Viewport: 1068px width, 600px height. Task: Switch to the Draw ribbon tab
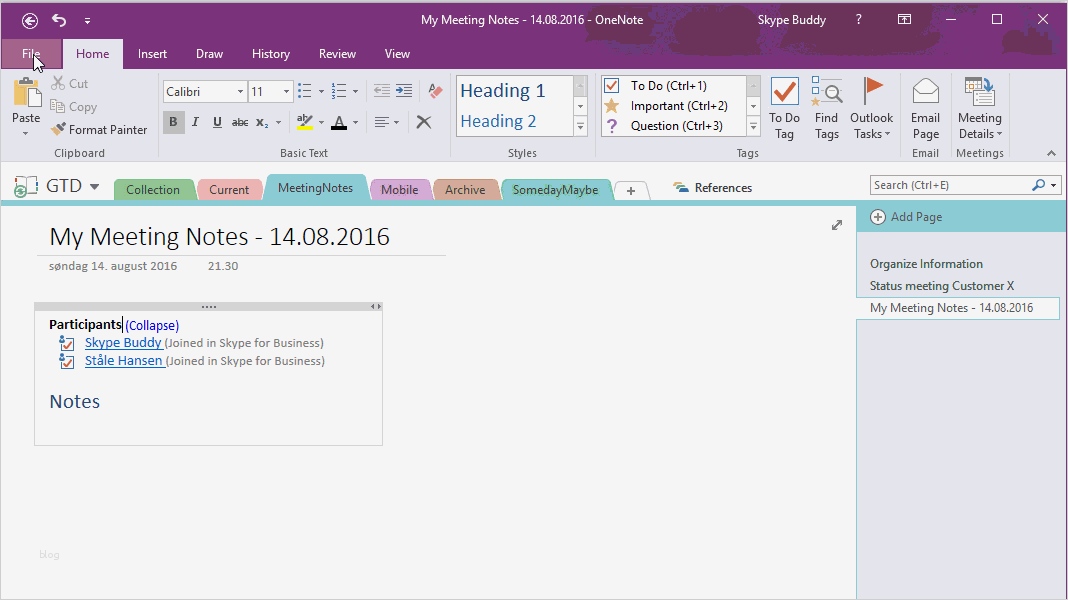click(209, 54)
